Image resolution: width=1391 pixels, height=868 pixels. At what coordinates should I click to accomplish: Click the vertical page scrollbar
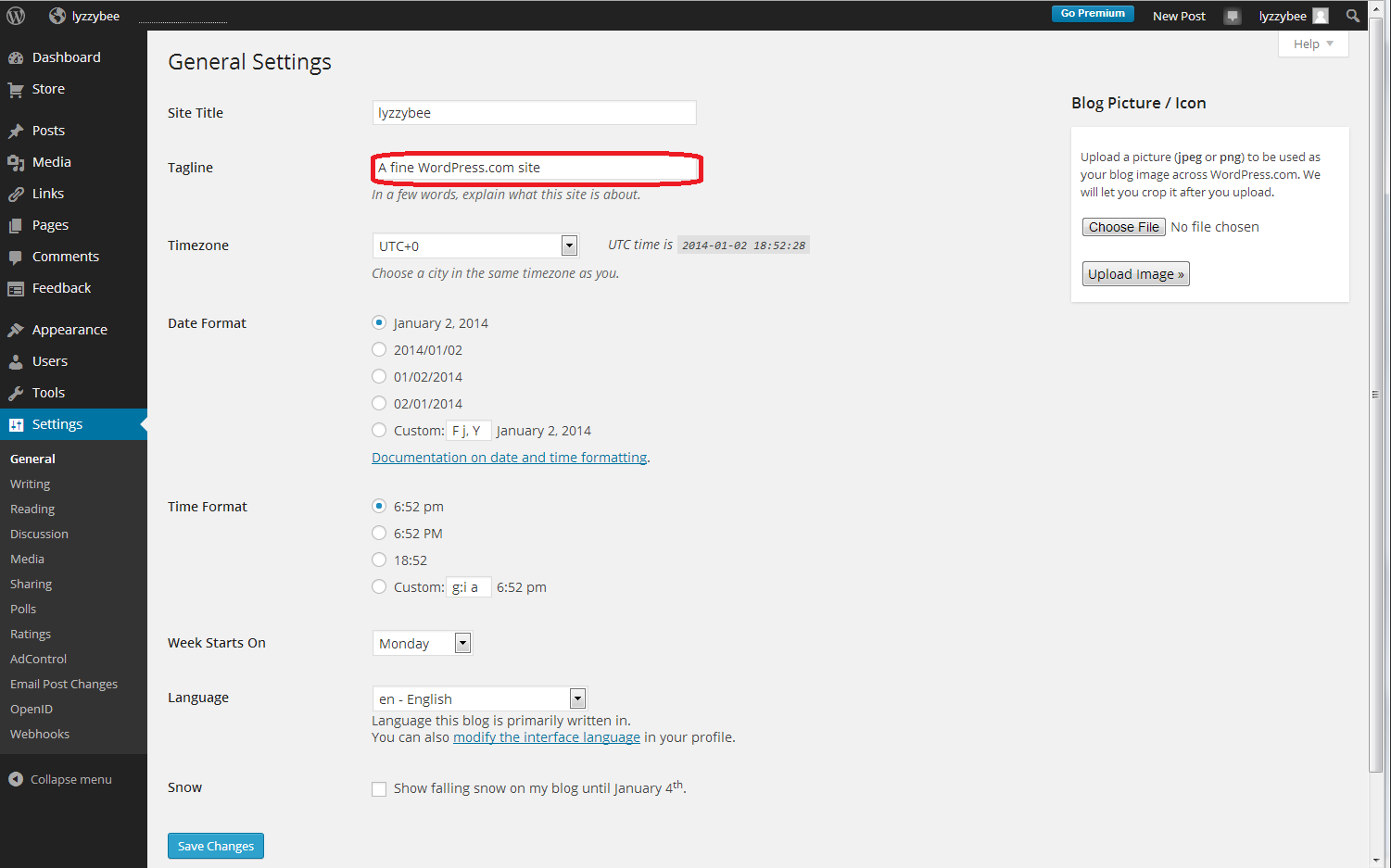coord(1375,394)
